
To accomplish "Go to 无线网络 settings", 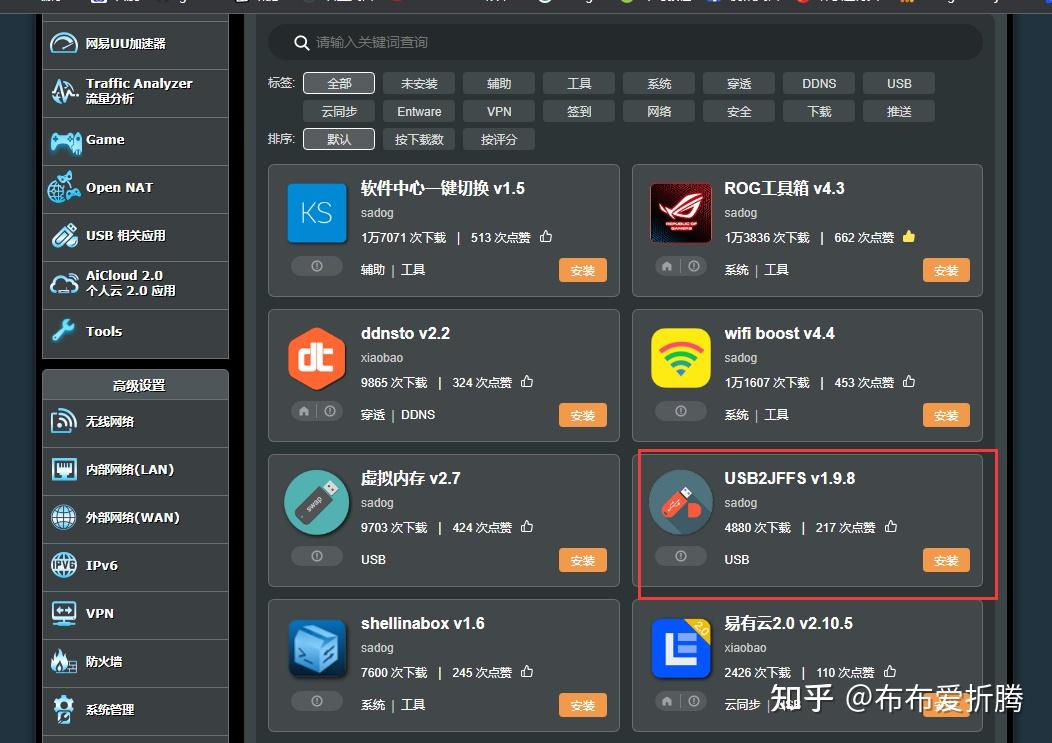I will pos(136,422).
